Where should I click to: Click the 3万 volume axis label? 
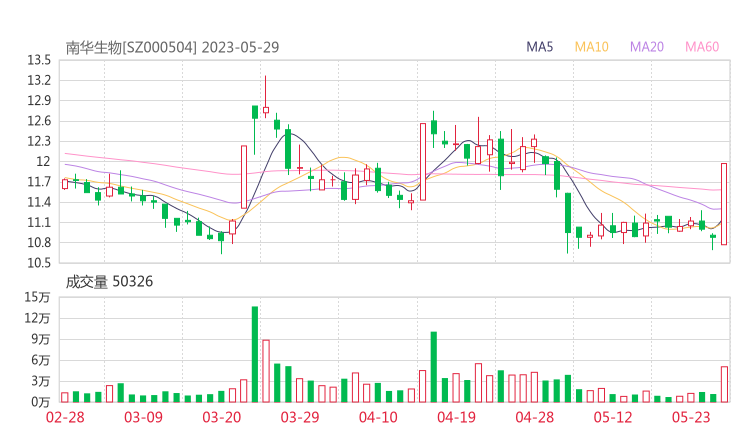[x=41, y=381]
